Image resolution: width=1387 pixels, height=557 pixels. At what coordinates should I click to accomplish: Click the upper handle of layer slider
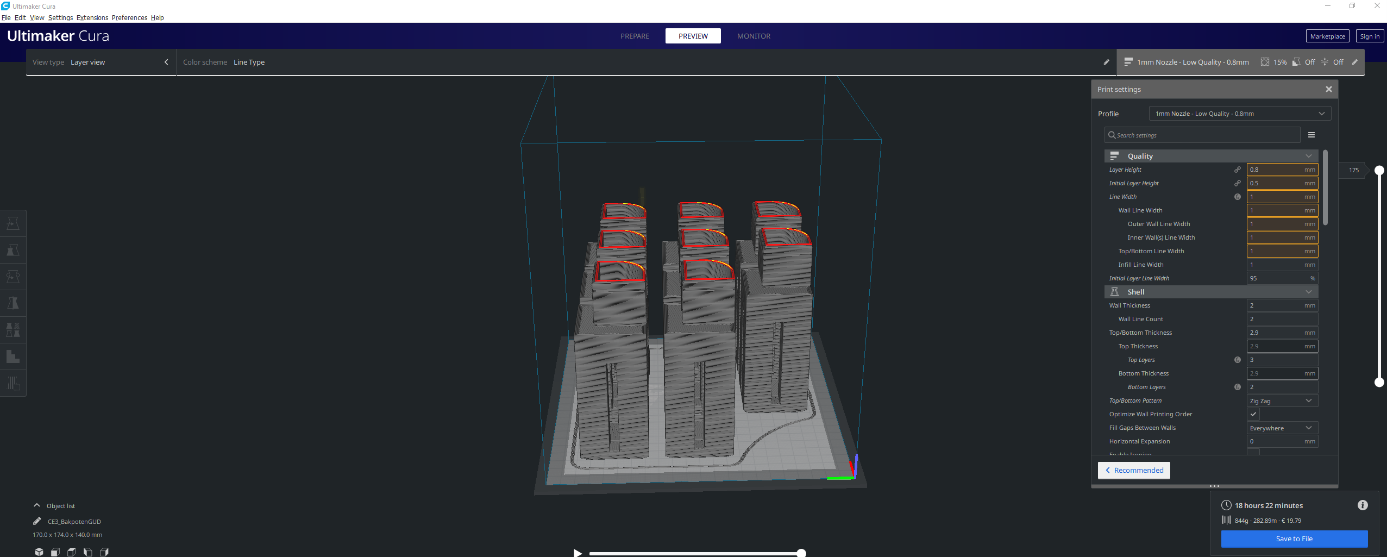tap(1379, 171)
